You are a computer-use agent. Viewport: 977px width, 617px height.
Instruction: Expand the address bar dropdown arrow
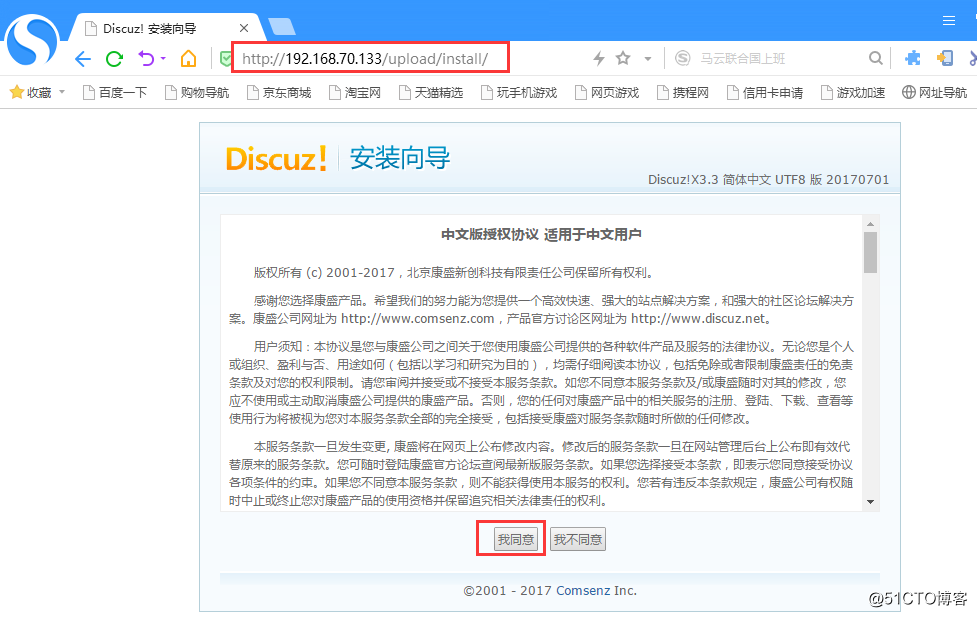648,59
